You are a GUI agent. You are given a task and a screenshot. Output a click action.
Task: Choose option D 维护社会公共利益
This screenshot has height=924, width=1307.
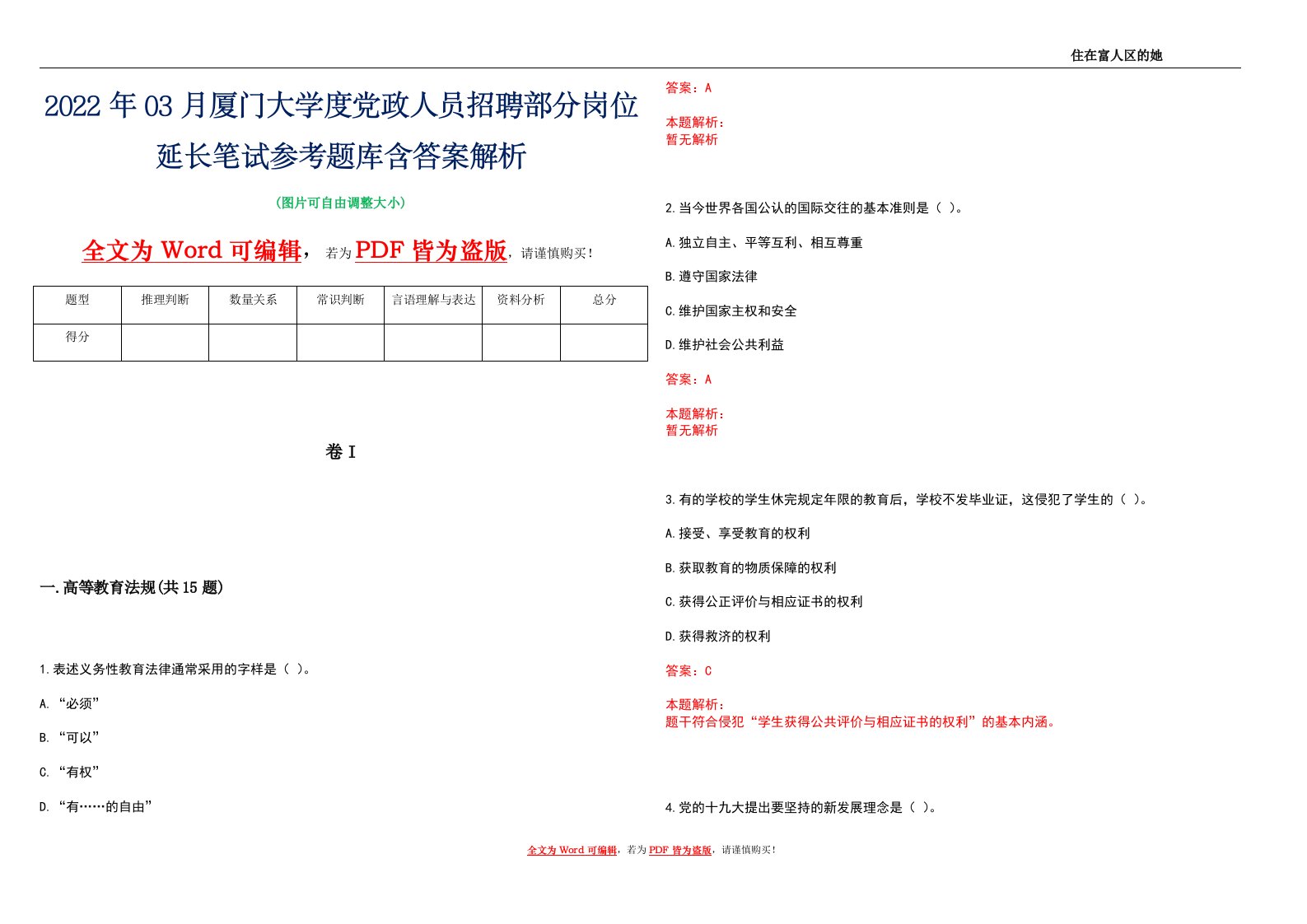click(725, 345)
